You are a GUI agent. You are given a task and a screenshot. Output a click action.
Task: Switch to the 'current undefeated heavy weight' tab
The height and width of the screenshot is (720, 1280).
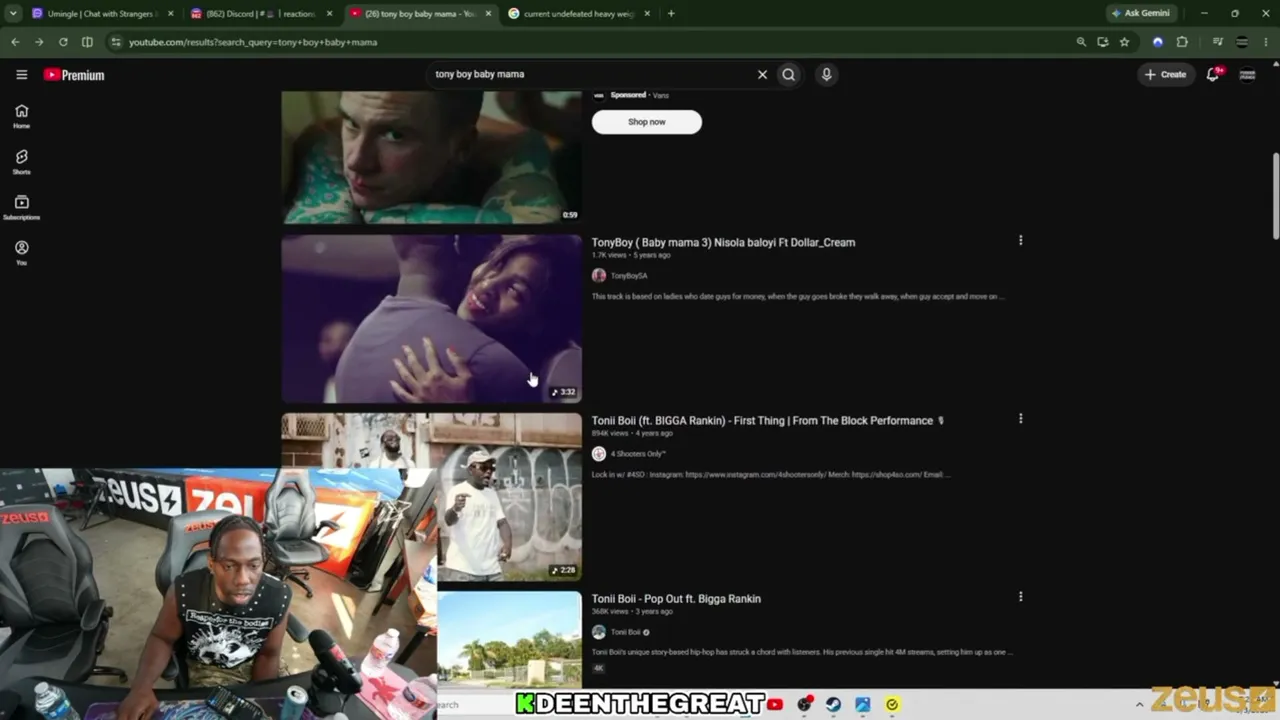(579, 14)
